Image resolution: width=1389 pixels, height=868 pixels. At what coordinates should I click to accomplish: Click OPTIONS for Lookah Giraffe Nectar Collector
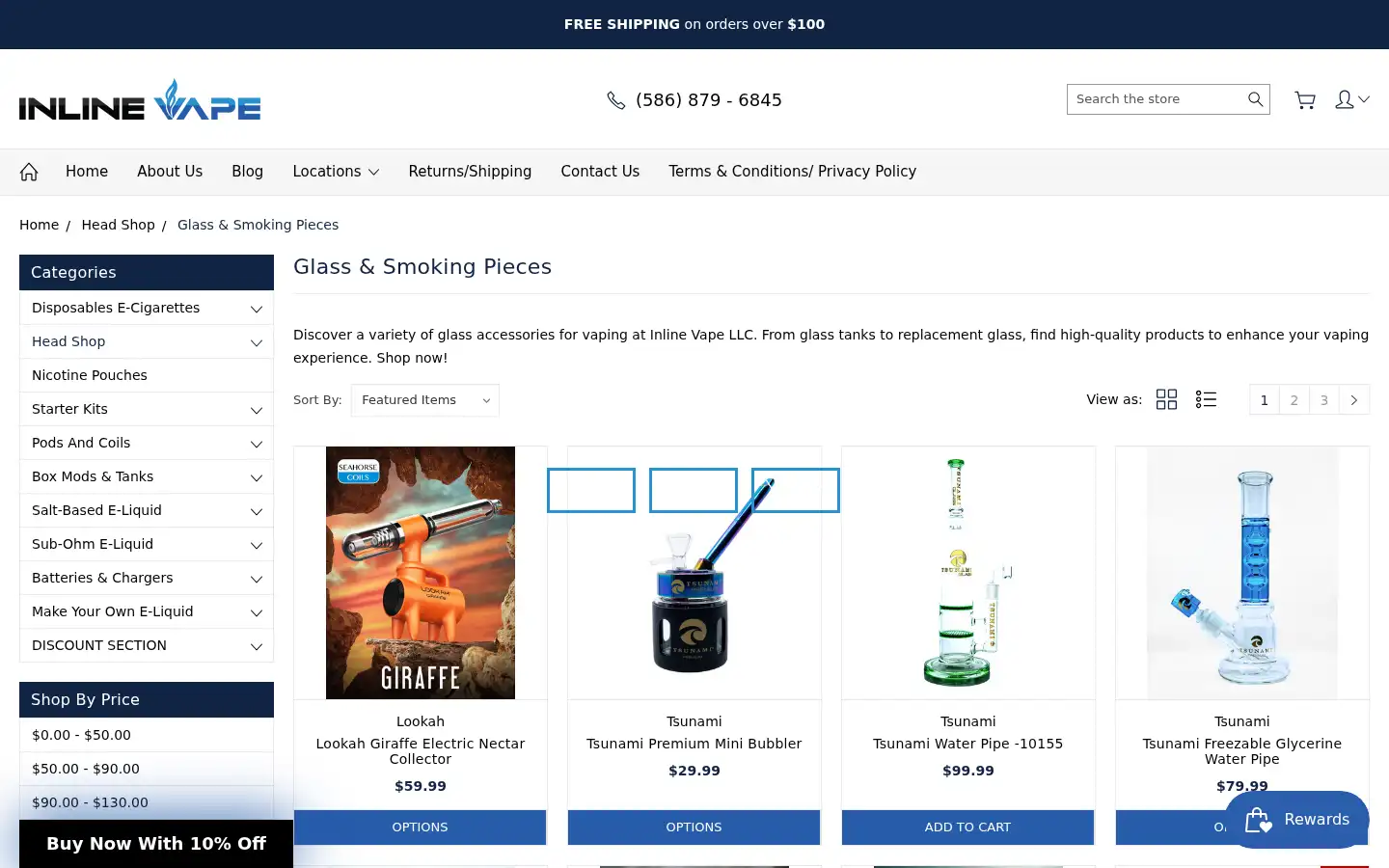click(420, 827)
